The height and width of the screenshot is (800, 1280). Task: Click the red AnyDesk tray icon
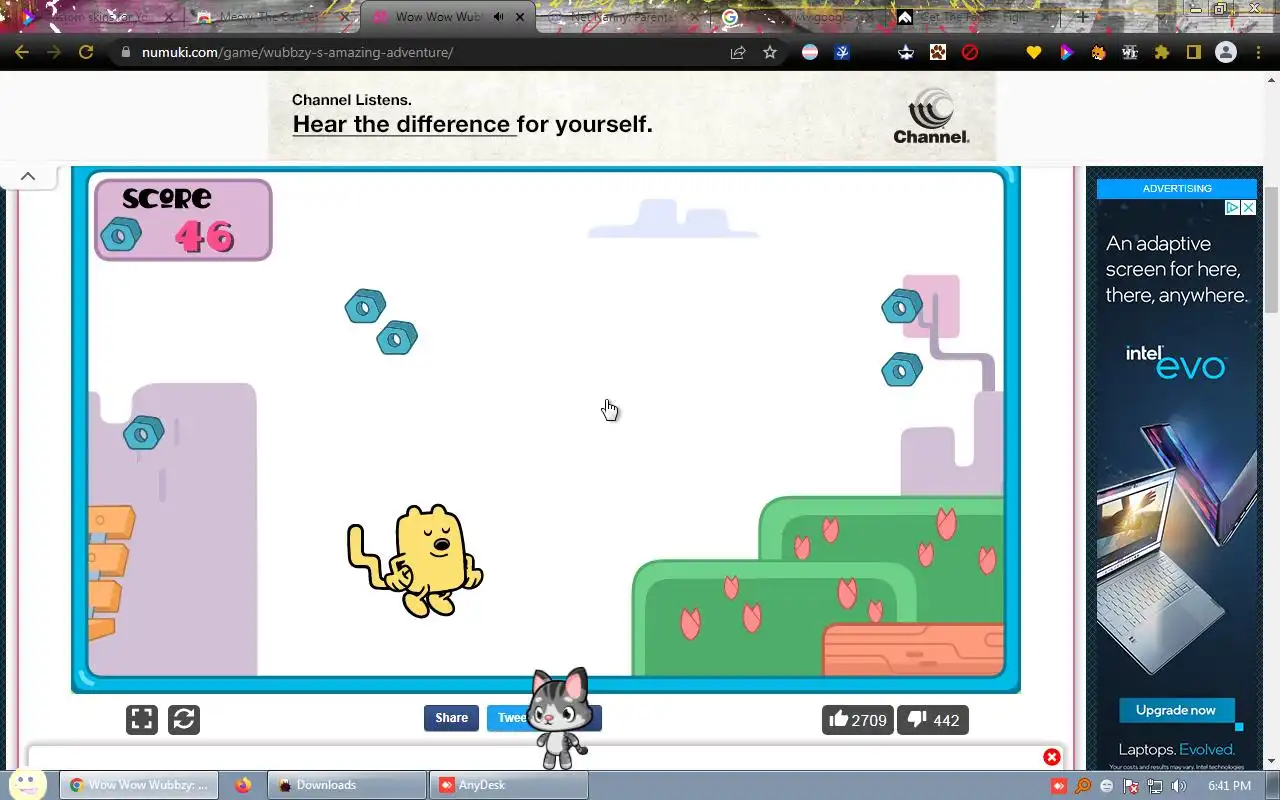click(x=1059, y=786)
